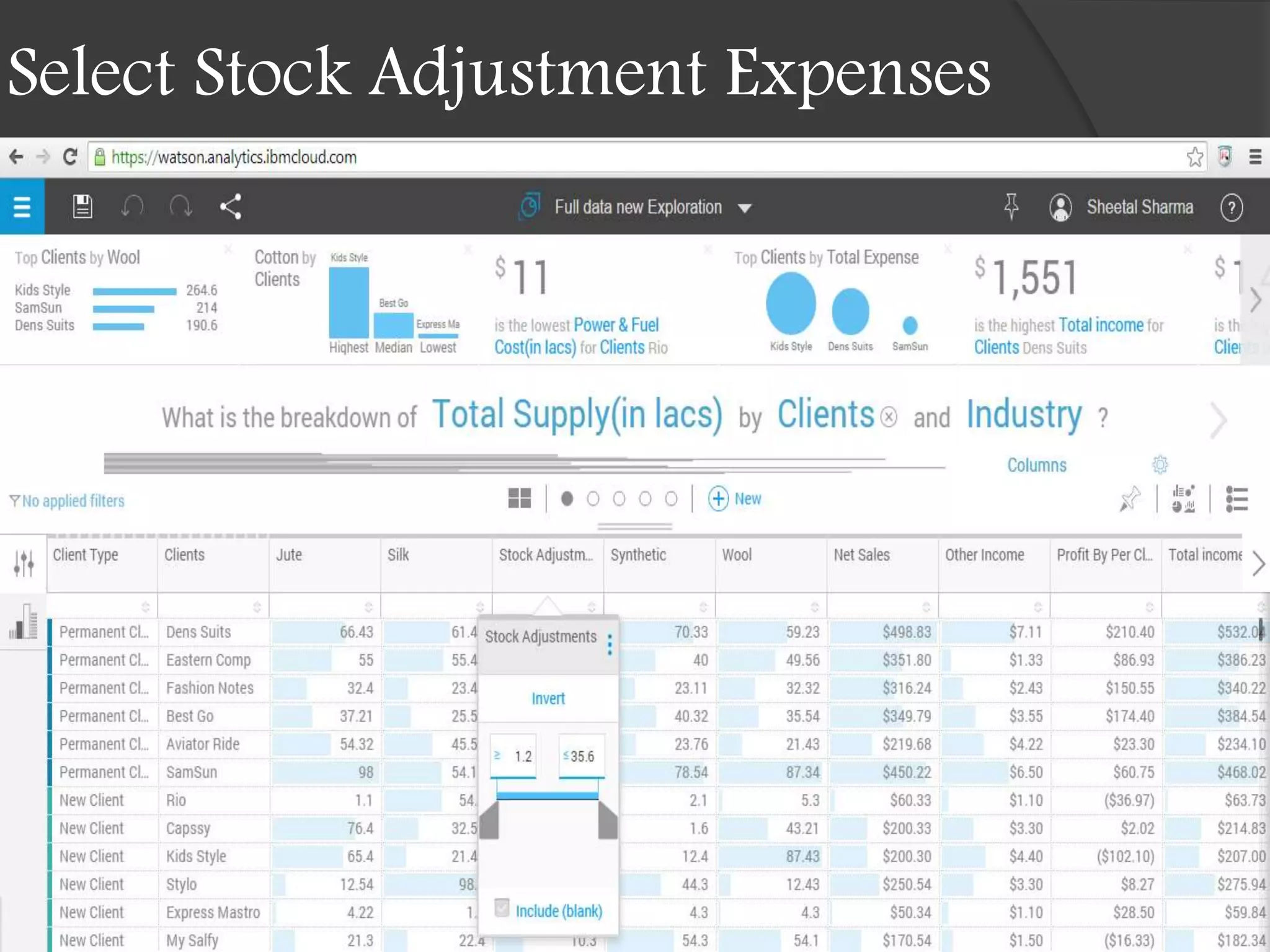This screenshot has height=952, width=1270.
Task: Reload the browser page
Action: [x=70, y=157]
